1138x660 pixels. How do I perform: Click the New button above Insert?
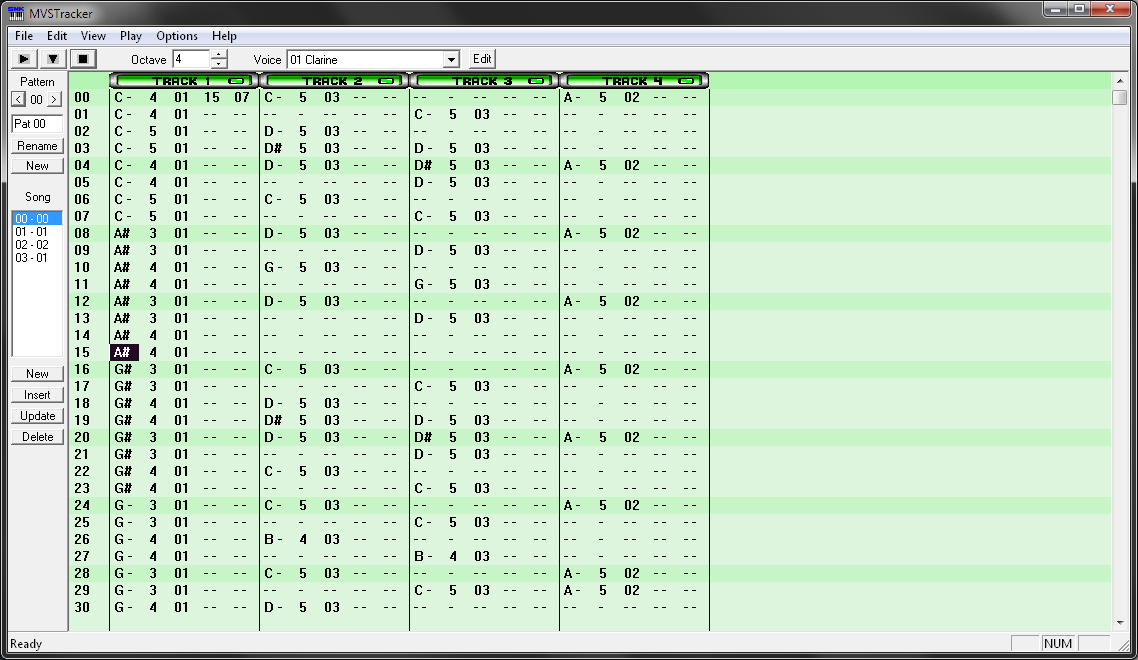pyautogui.click(x=37, y=374)
